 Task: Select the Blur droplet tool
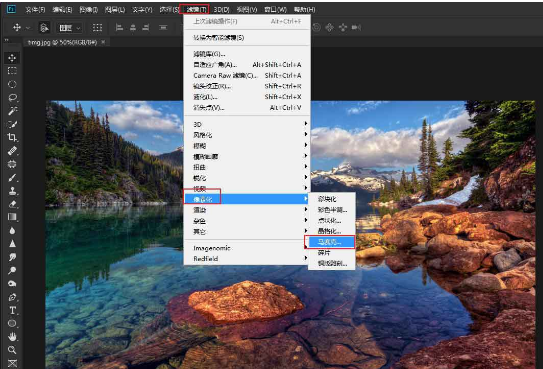12,231
